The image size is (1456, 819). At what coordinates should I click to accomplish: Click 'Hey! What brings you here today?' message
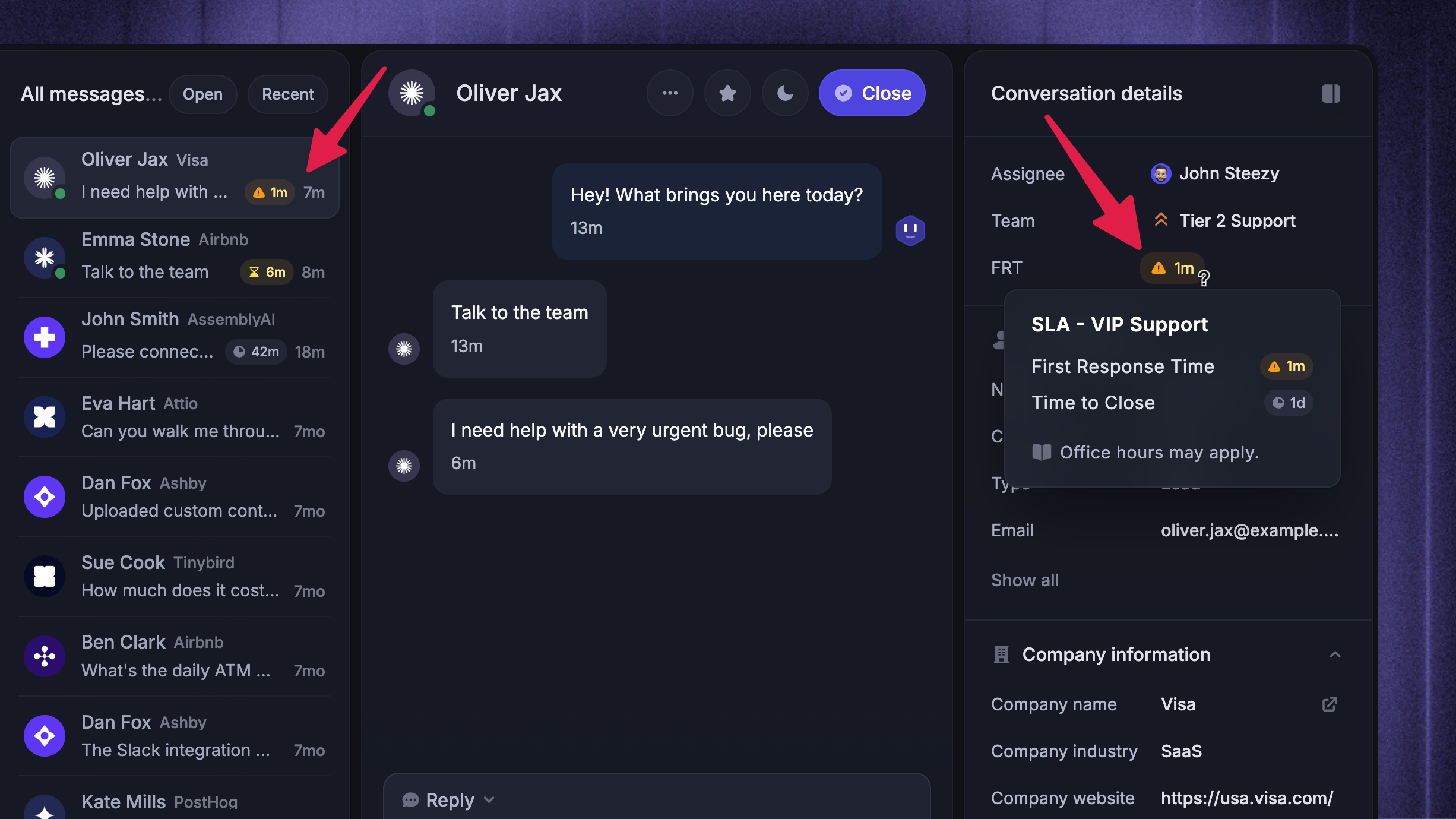click(x=717, y=211)
